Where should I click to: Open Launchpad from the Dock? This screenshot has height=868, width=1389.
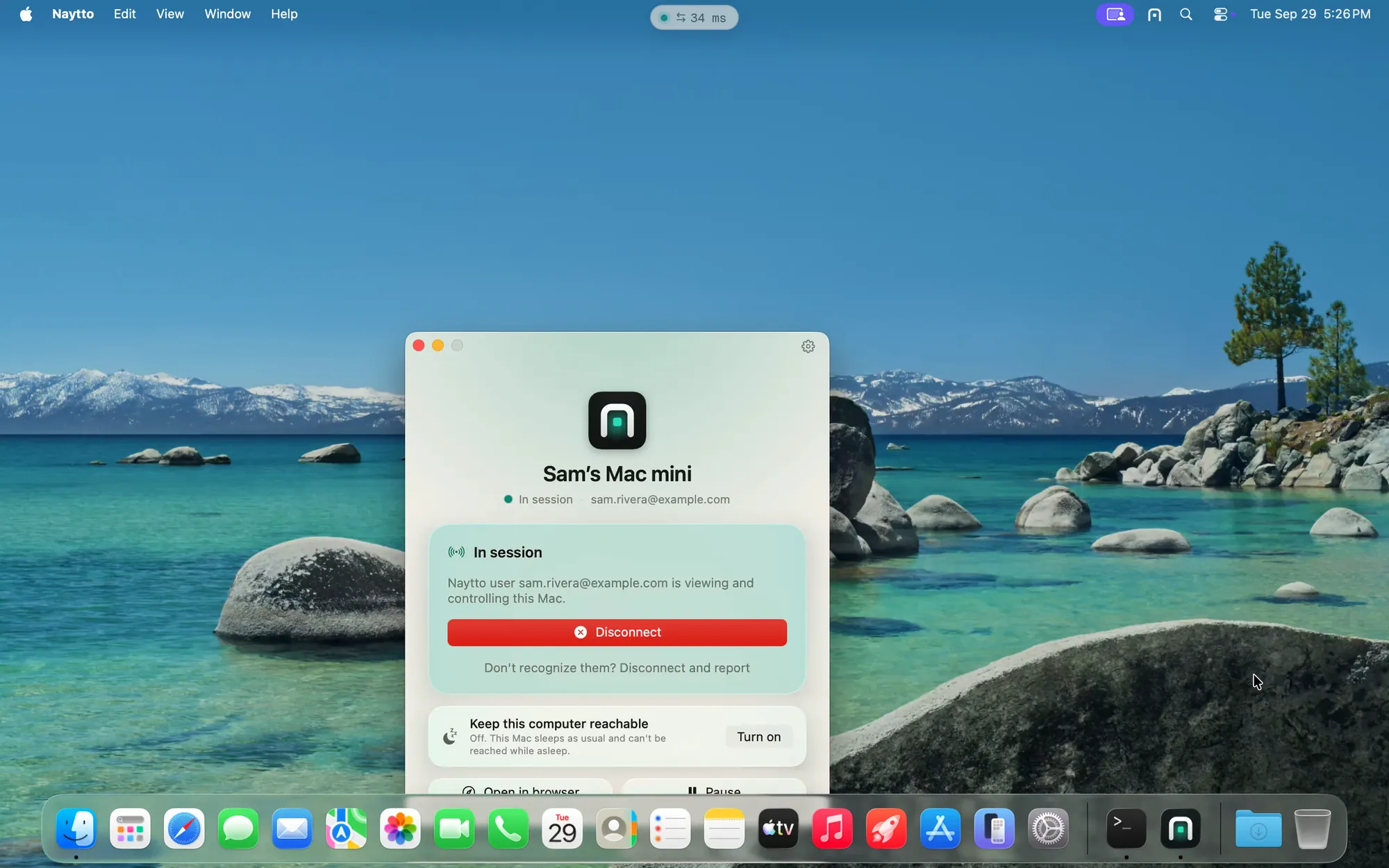130,828
